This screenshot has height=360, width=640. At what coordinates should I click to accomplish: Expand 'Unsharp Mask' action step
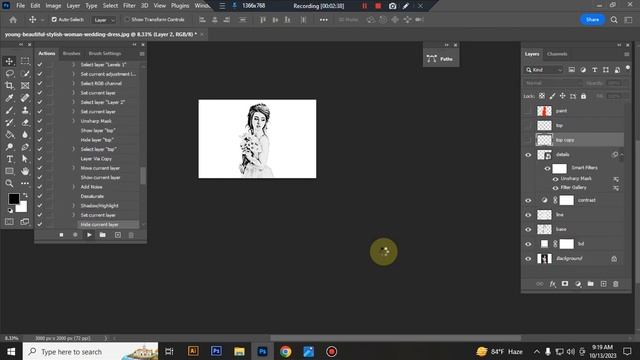click(74, 121)
